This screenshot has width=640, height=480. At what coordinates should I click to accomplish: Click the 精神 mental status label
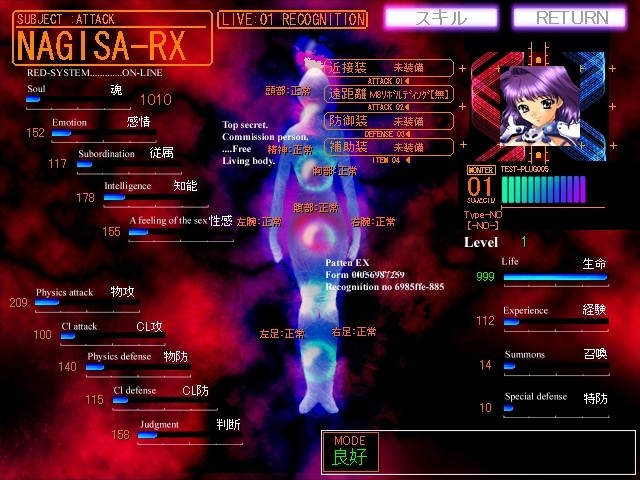point(289,149)
